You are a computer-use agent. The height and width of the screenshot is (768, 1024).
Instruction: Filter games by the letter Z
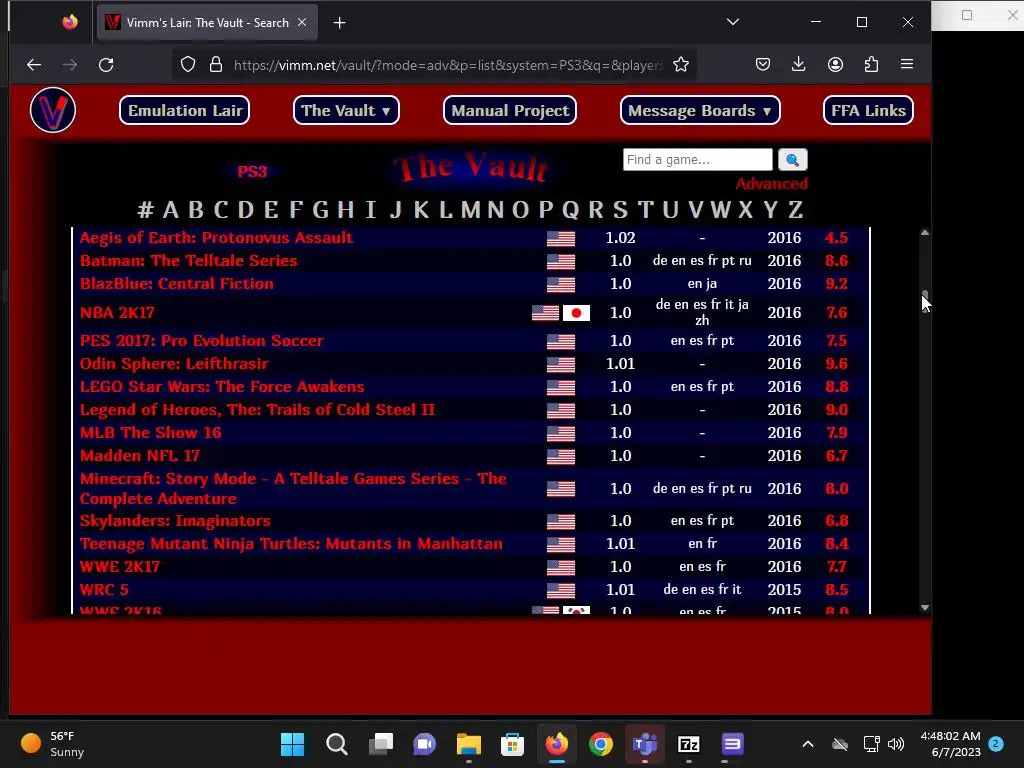click(x=795, y=210)
